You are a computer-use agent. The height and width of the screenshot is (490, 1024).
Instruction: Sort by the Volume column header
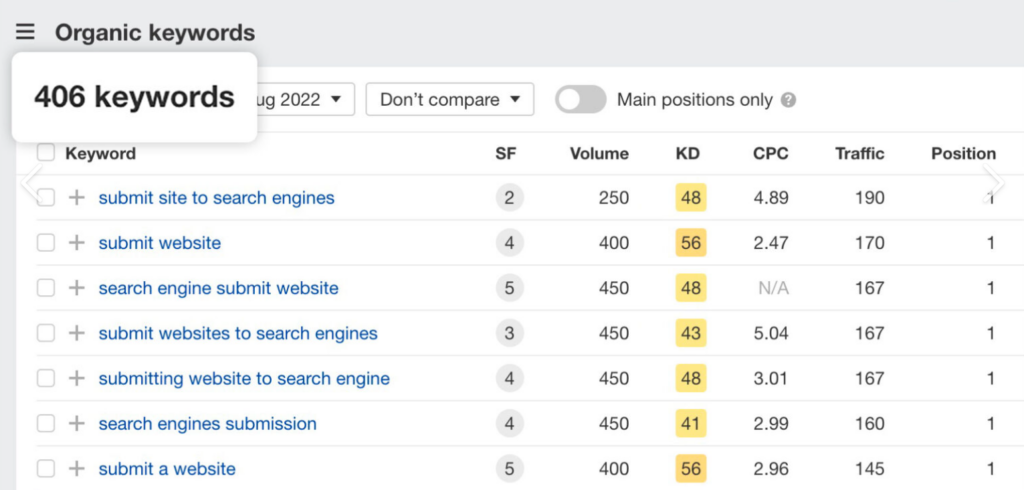(599, 154)
